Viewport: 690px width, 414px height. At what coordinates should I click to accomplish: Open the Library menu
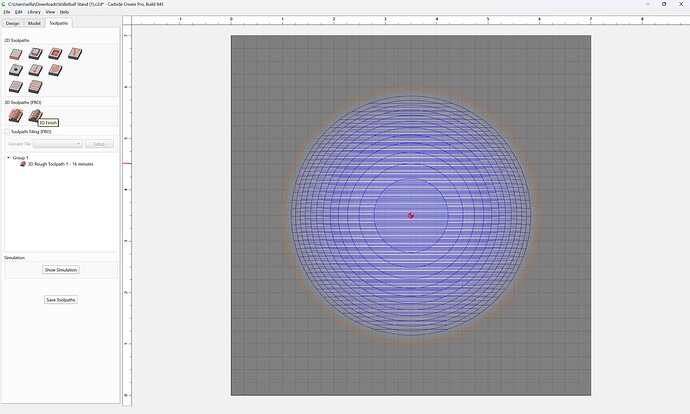34,12
